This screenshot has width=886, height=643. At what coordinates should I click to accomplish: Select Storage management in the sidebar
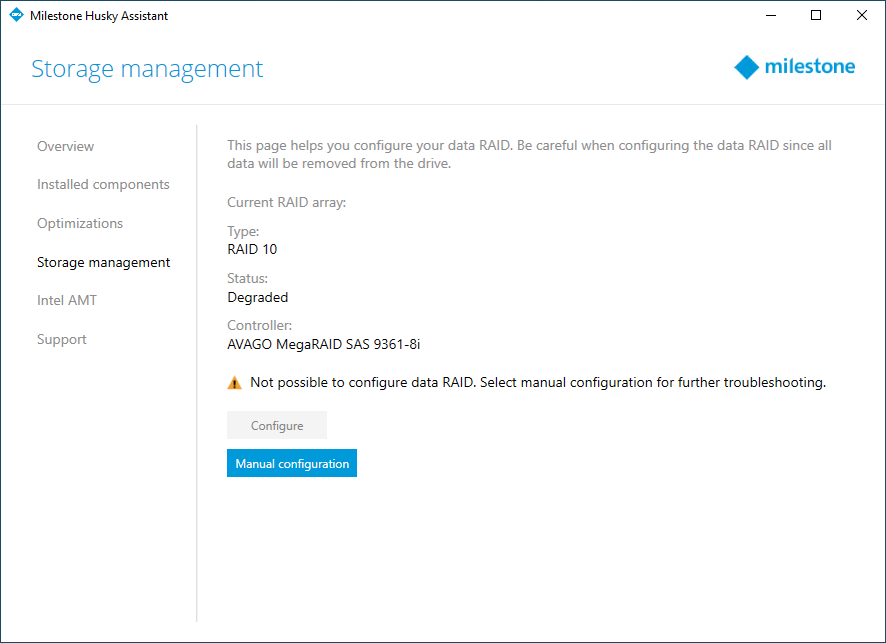click(x=103, y=262)
